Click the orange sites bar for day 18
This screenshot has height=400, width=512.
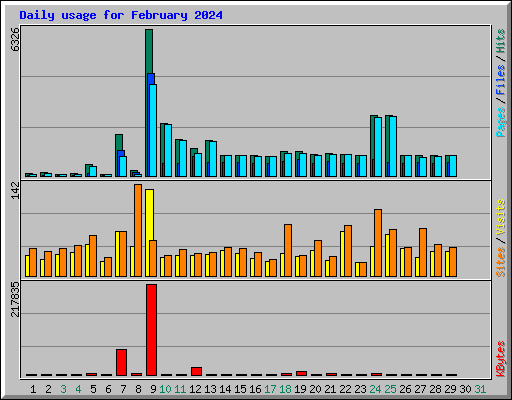[288, 250]
